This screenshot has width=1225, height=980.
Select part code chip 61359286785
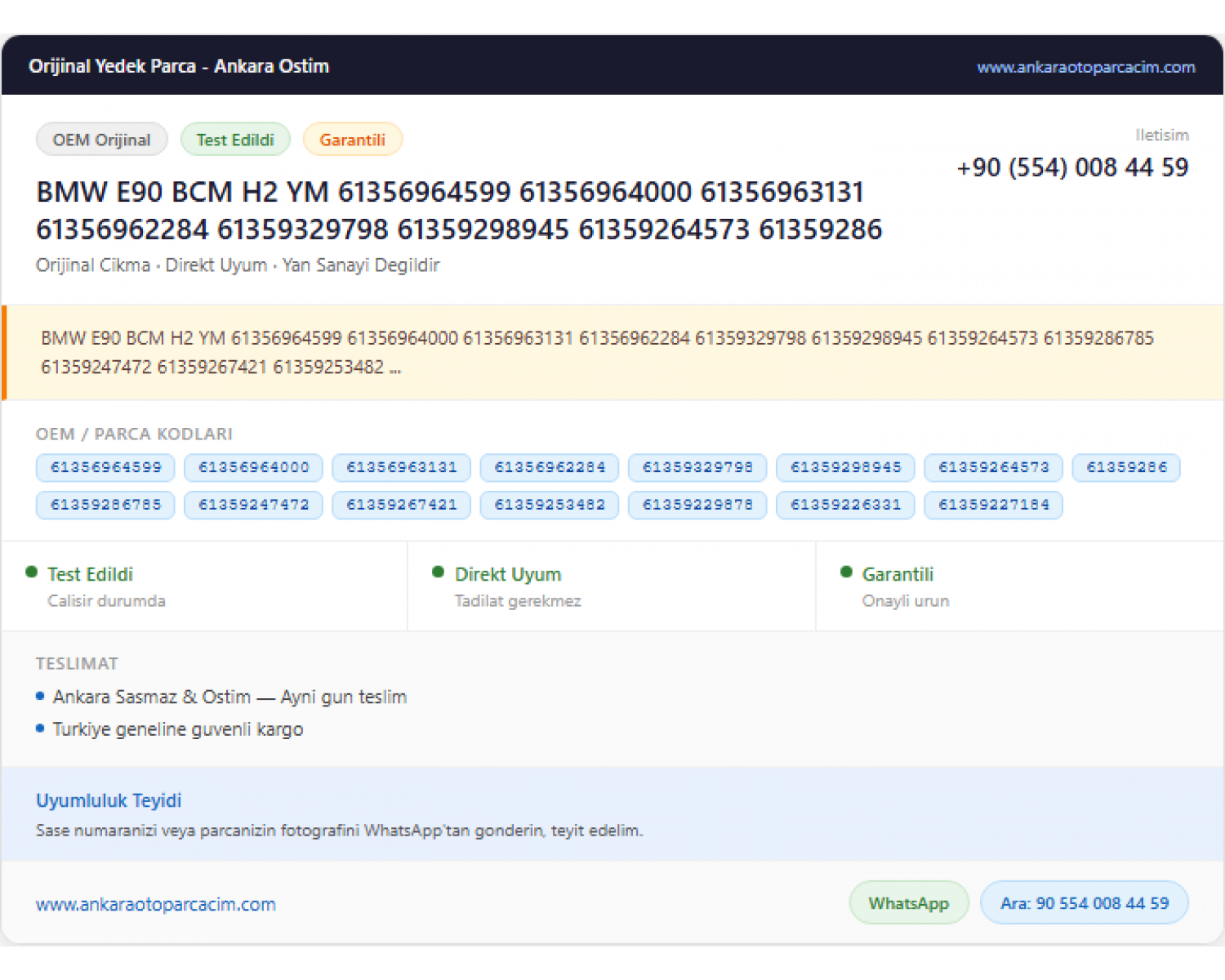point(106,505)
